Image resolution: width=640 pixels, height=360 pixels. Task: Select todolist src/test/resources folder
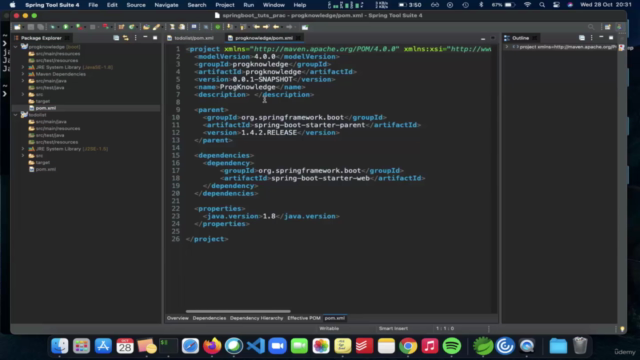click(x=56, y=142)
